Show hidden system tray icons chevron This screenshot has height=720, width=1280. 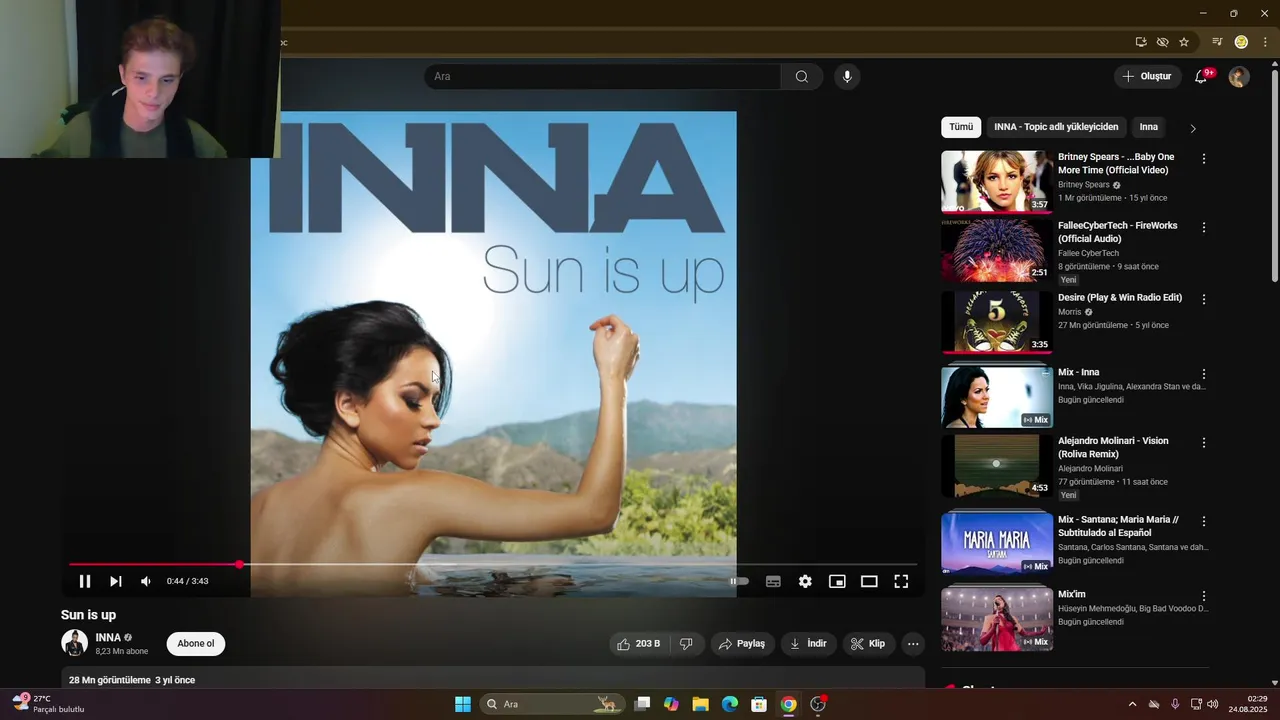coord(1132,704)
